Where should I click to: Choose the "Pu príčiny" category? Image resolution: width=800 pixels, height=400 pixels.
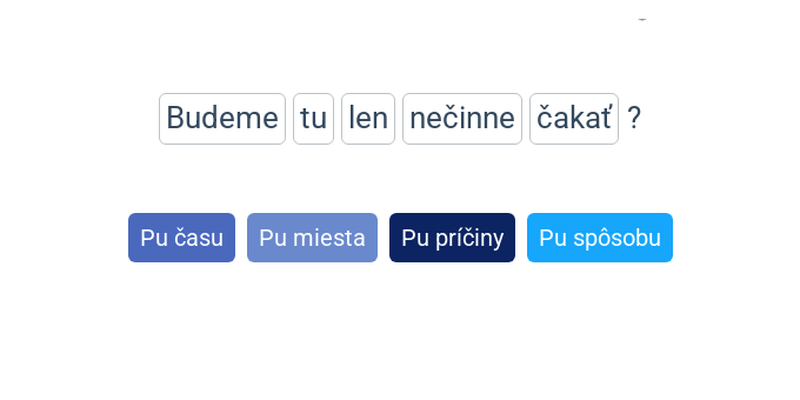(452, 238)
